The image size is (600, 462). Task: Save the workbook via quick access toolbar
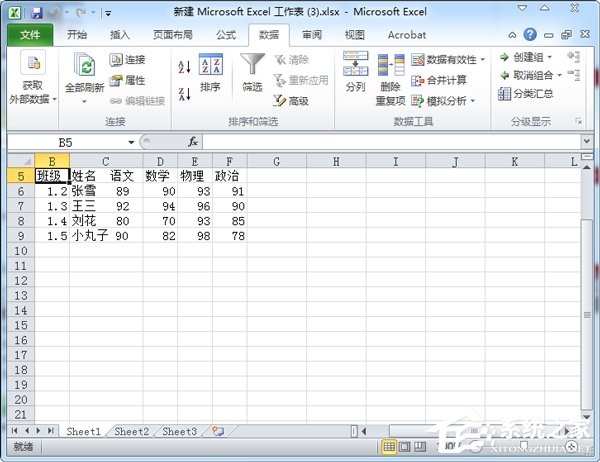37,13
